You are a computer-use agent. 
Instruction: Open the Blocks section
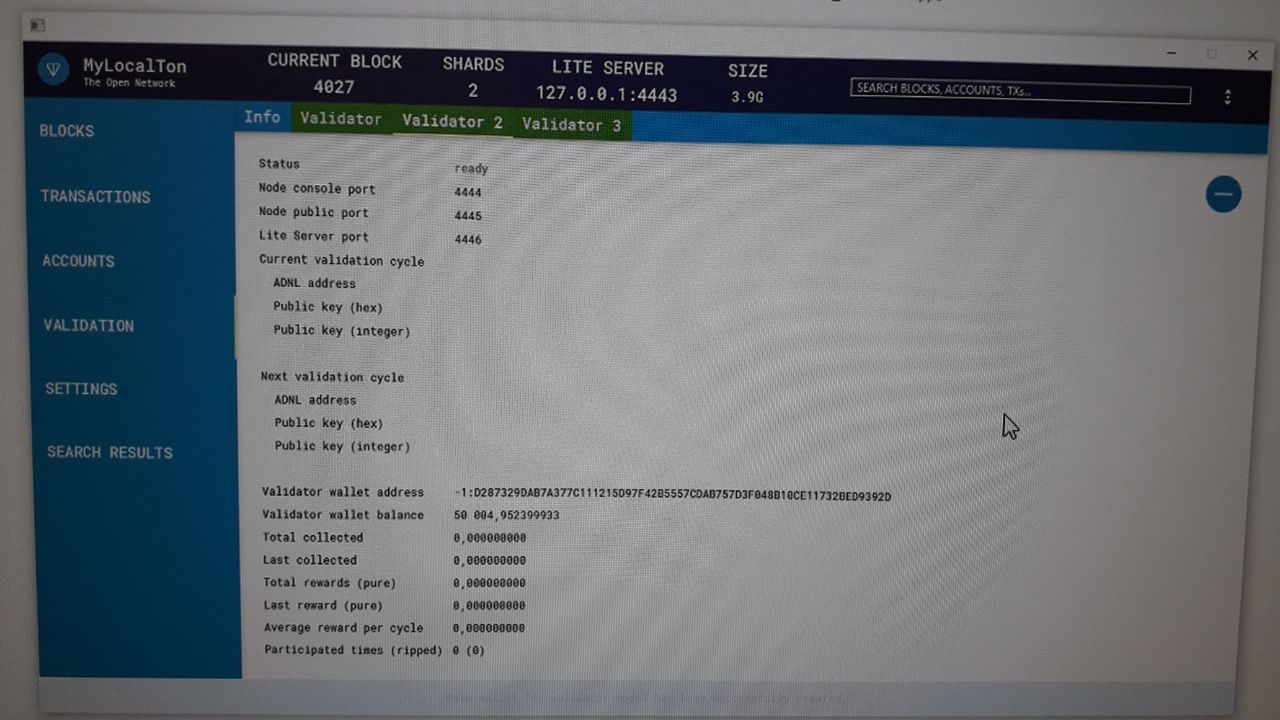pyautogui.click(x=67, y=131)
